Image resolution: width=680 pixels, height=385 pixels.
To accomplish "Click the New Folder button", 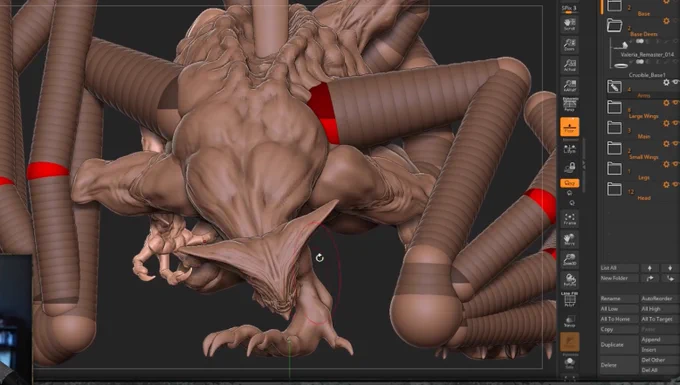I will [x=619, y=278].
